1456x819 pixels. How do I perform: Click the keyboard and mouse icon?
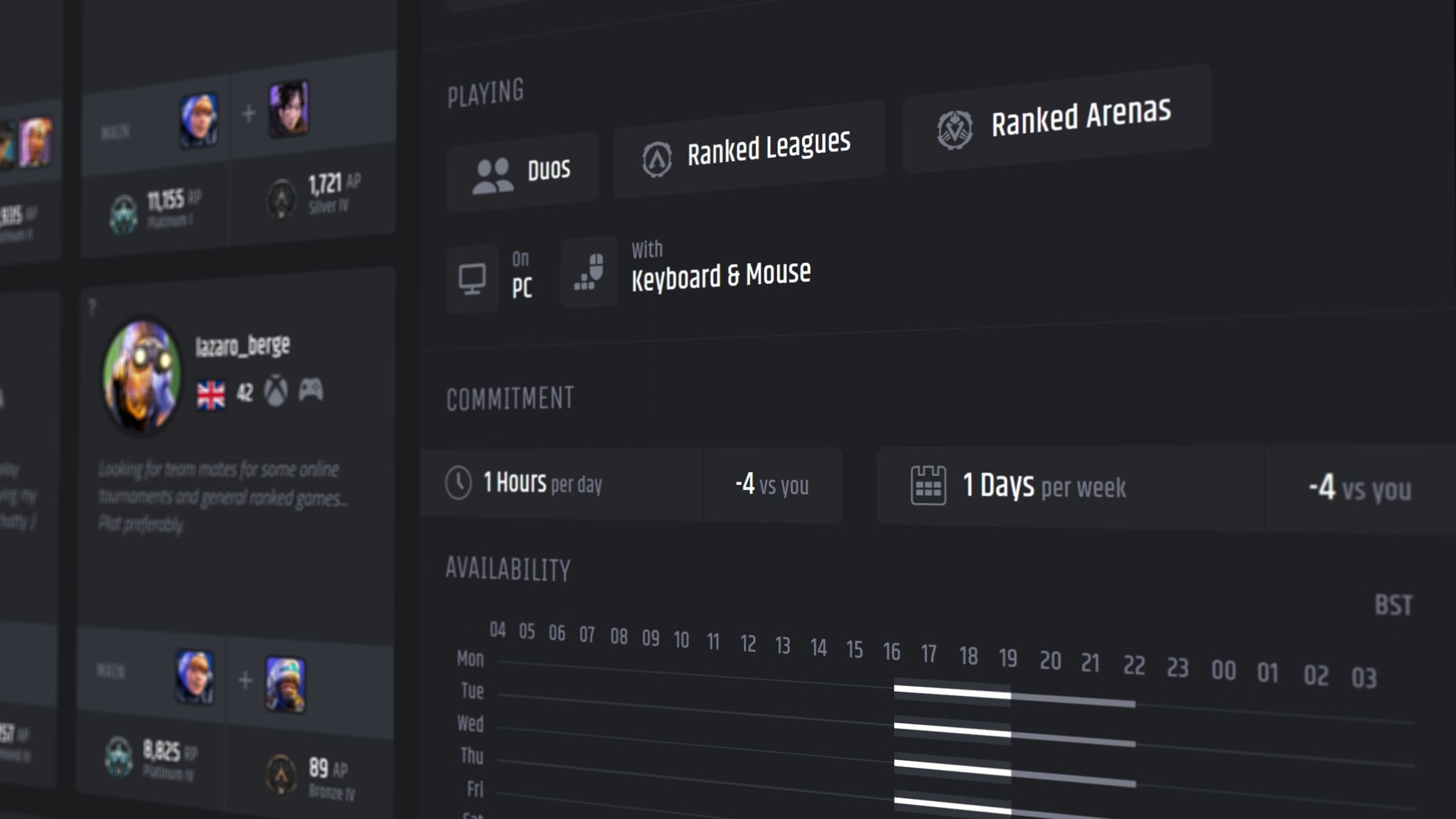(589, 272)
